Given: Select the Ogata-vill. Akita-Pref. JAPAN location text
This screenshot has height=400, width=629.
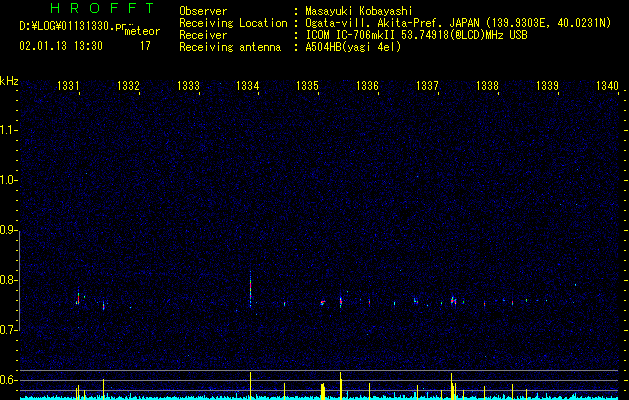Looking at the screenshot, I should 392,23.
